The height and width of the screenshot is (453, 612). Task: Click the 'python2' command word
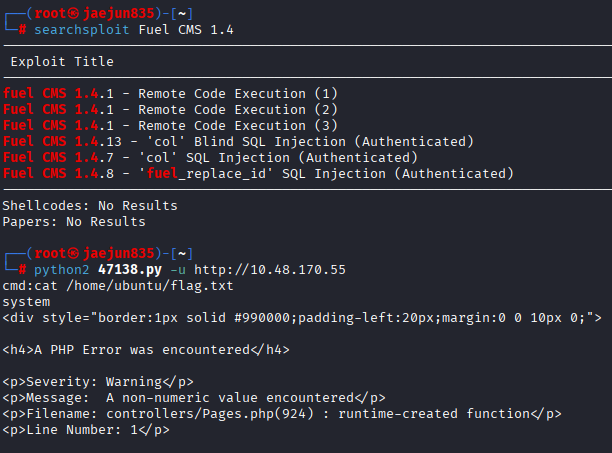click(x=62, y=270)
